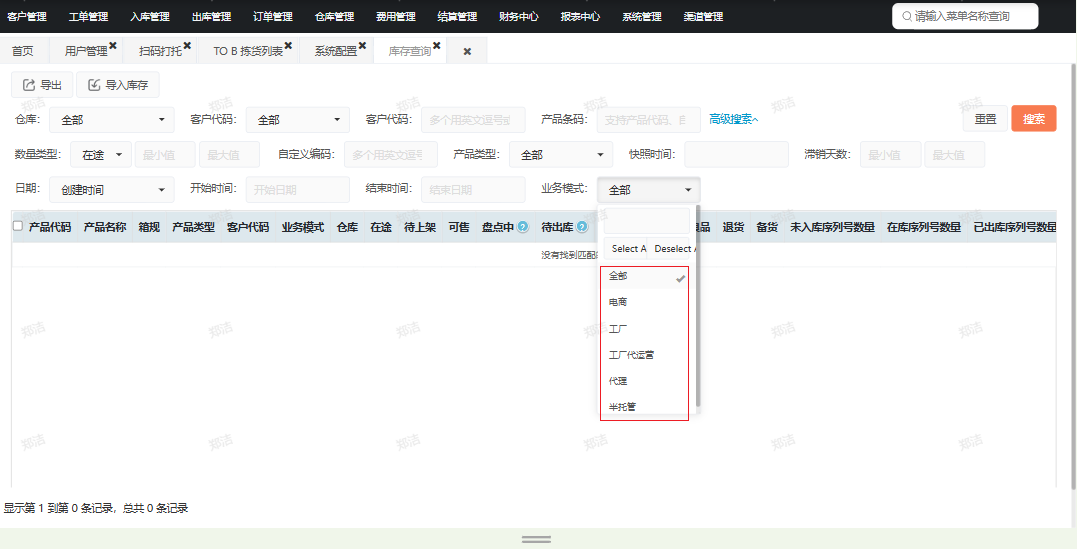Focus the 产品条码 input field
Screen dimensions: 1077x549
click(649, 120)
